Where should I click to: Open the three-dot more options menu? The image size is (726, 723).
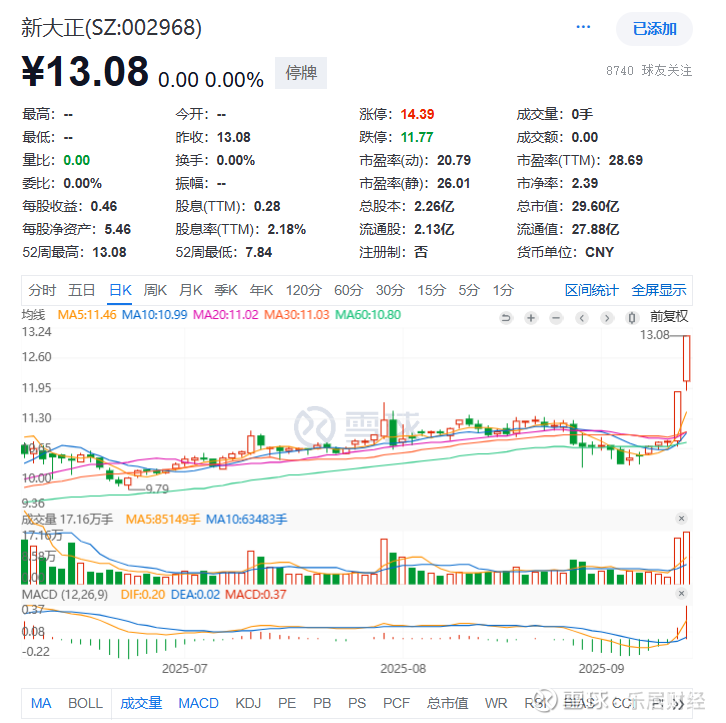click(583, 27)
